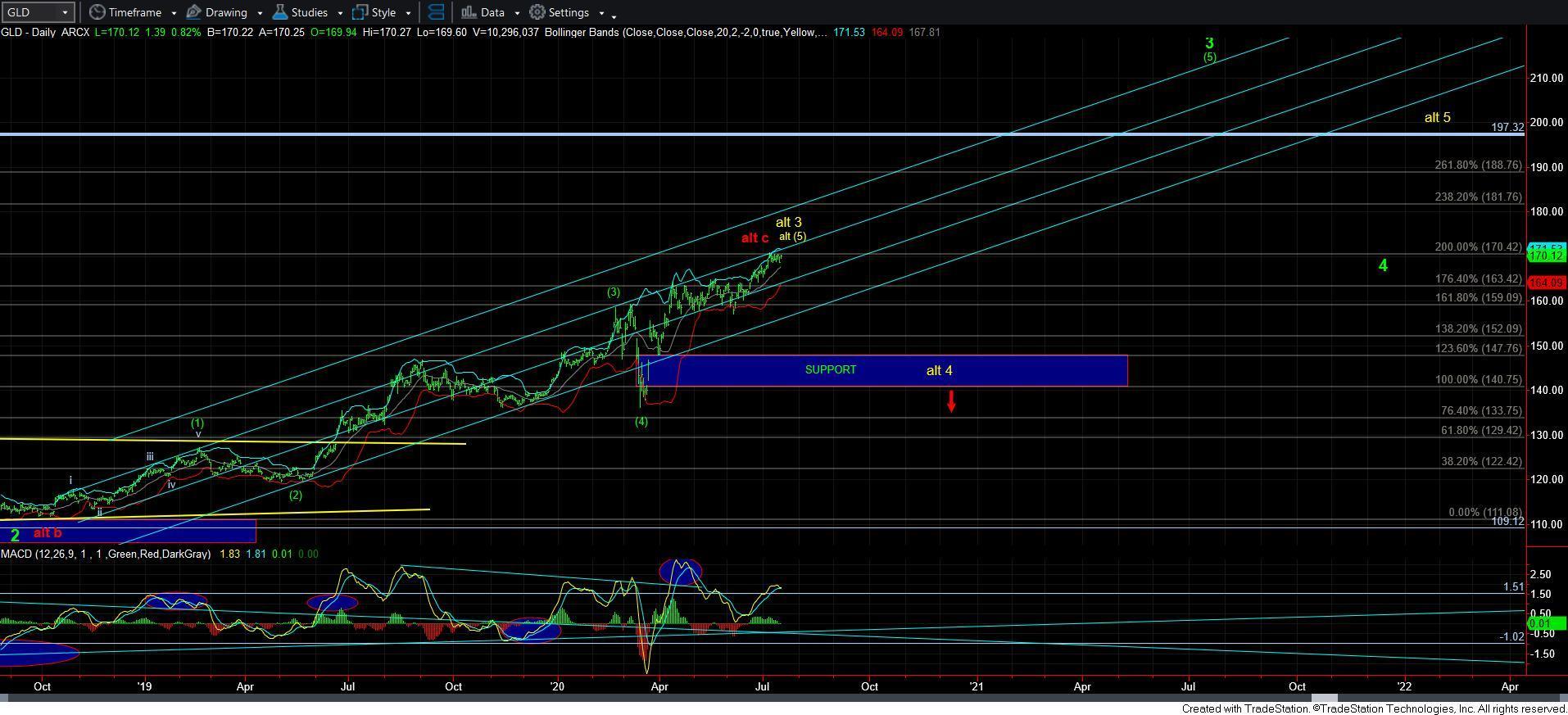Click the 138.20% (152.09) Fibonacci label

pos(1478,329)
